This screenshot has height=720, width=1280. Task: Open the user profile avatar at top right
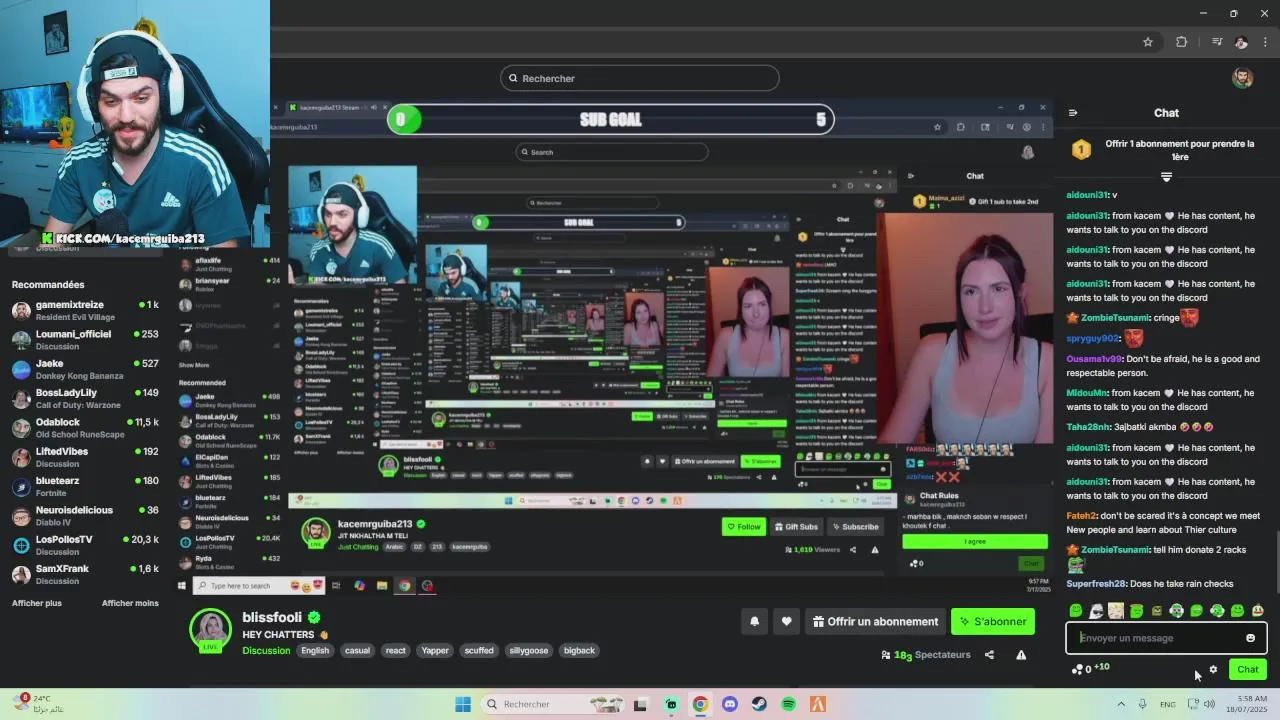[1243, 78]
